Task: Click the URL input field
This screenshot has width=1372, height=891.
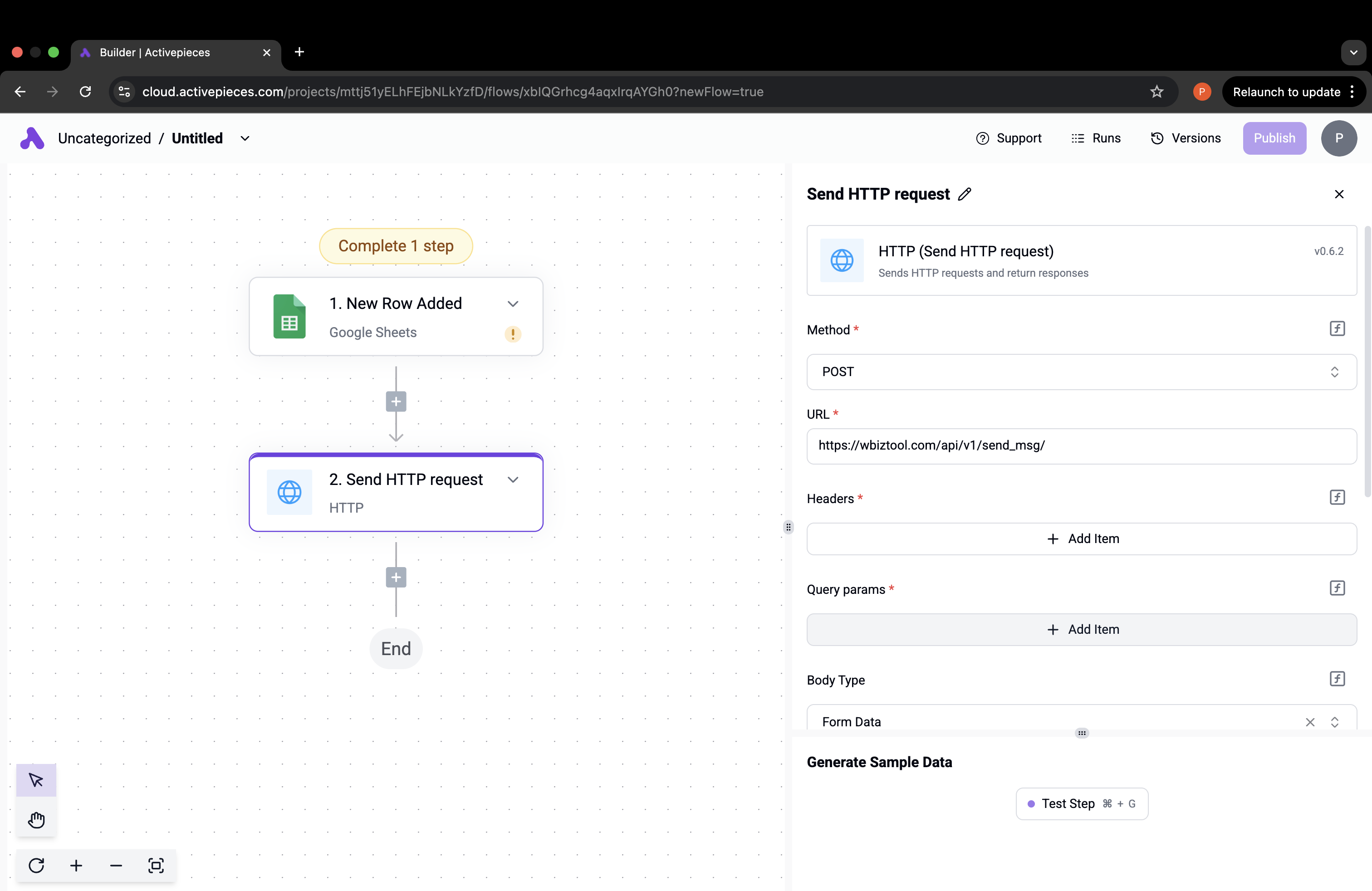Action: [1081, 445]
